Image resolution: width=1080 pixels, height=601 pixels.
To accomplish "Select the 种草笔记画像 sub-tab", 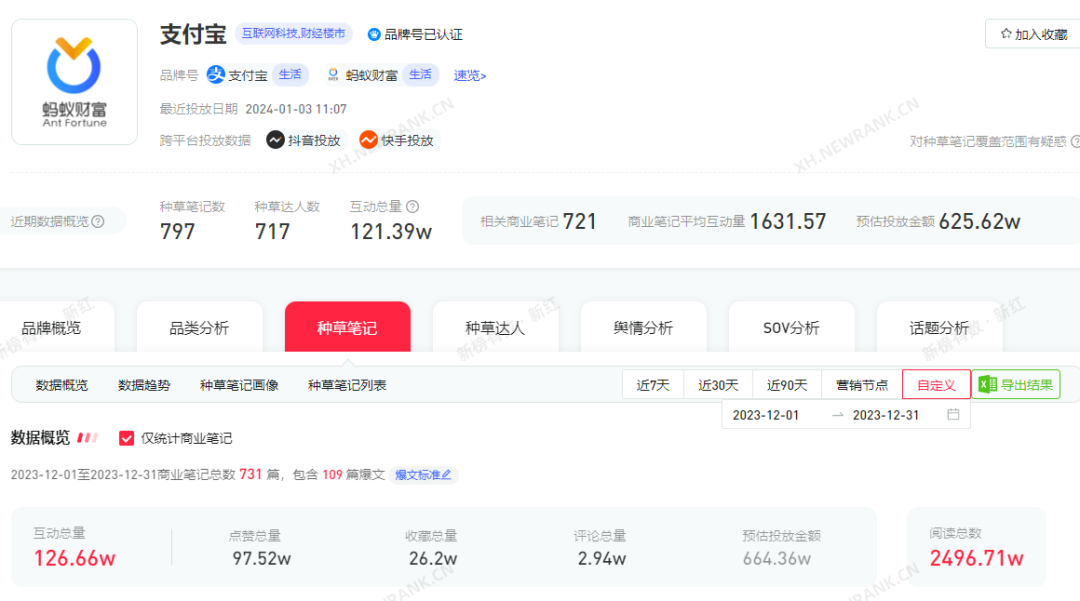I will coord(239,386).
